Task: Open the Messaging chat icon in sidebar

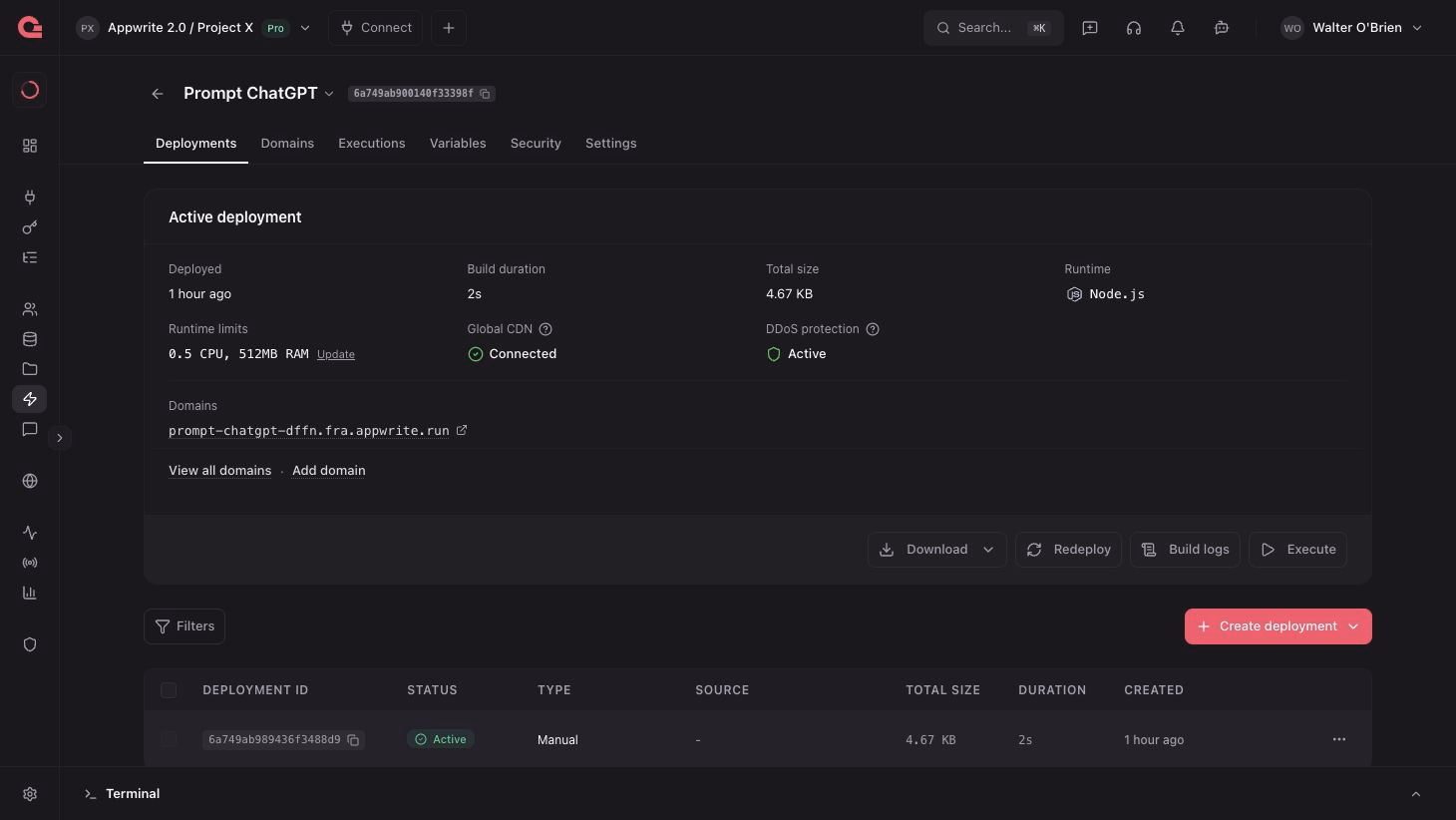Action: click(x=30, y=429)
